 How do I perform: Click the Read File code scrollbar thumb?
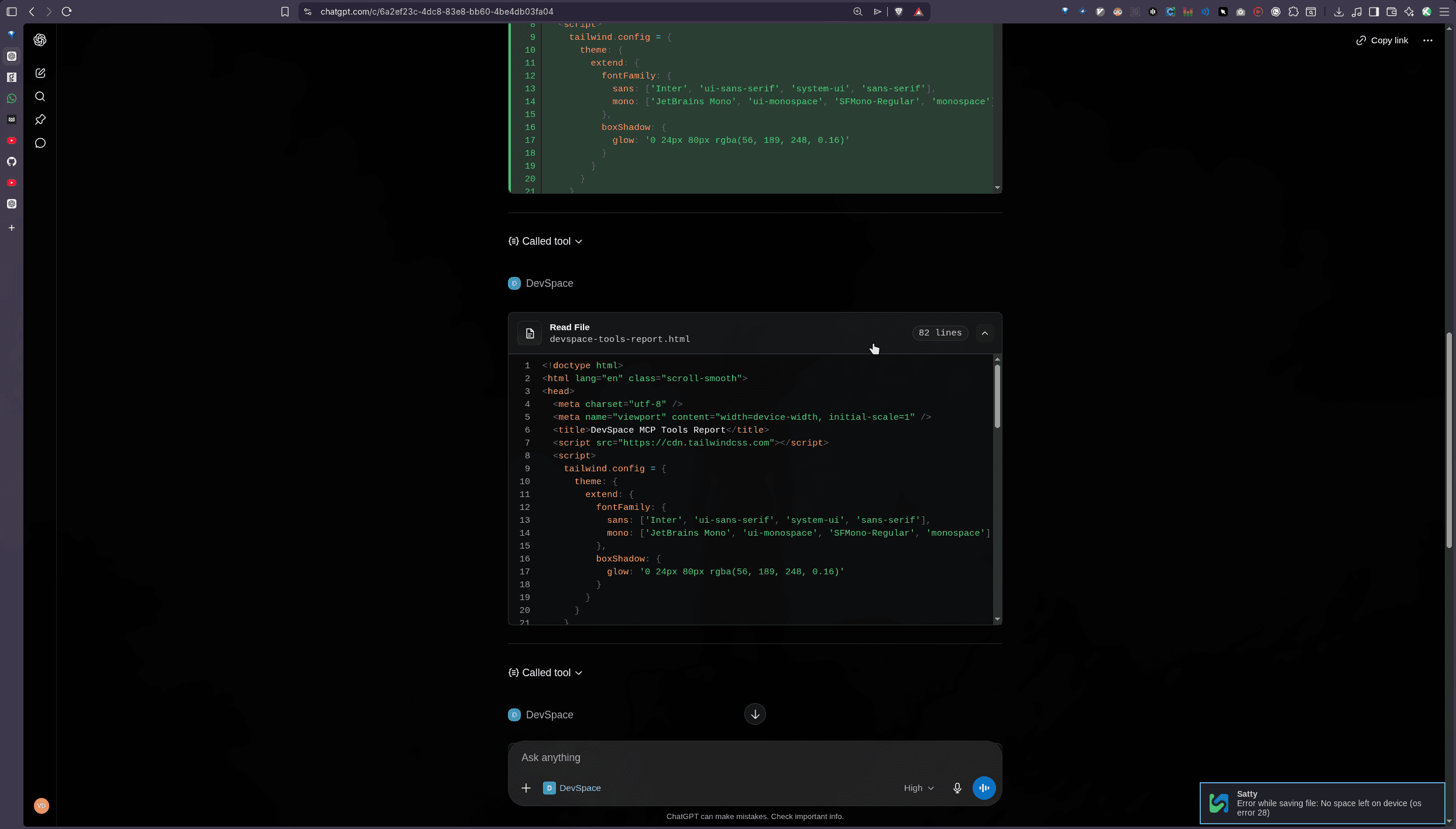point(997,396)
